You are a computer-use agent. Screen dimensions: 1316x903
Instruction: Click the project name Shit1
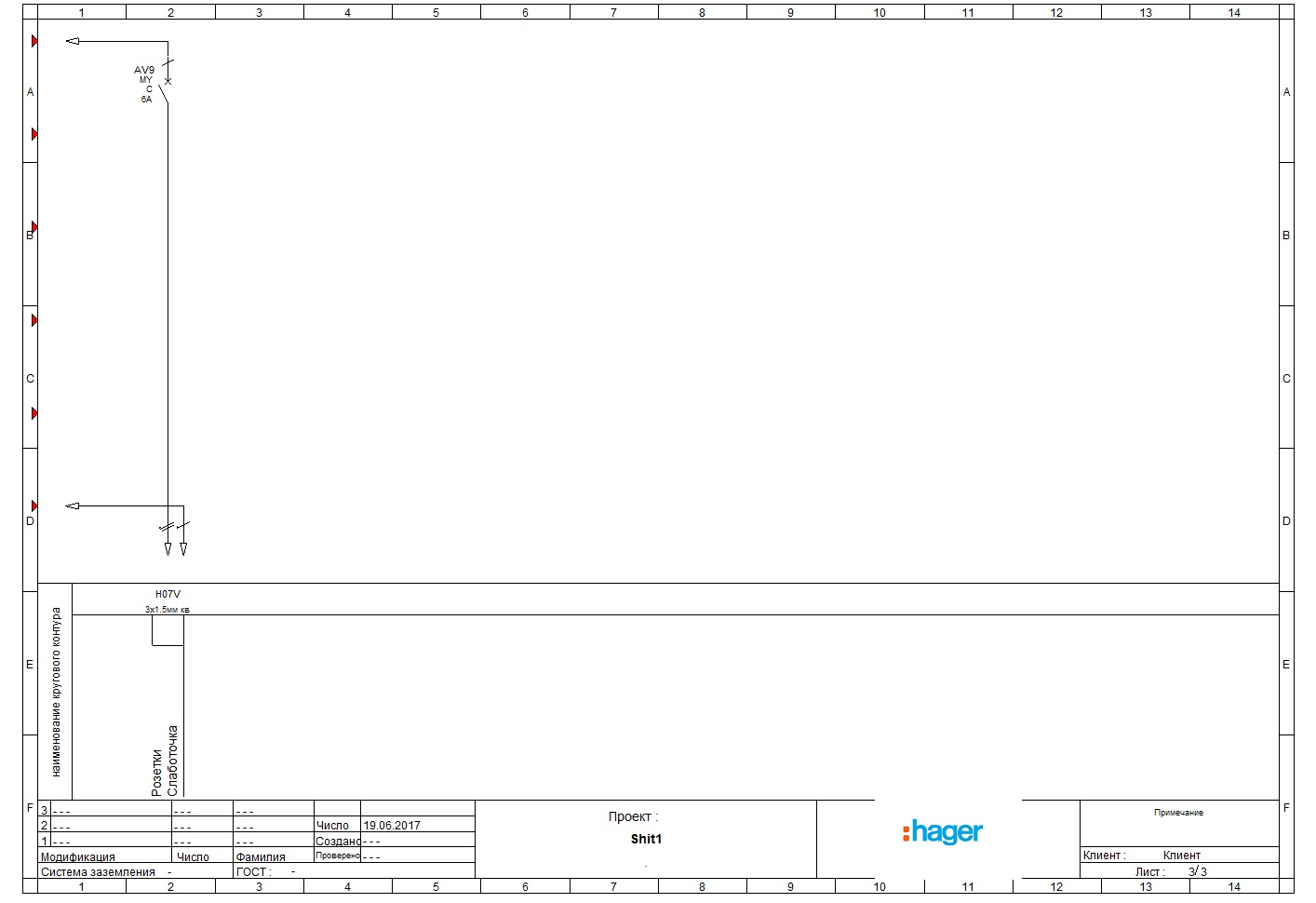pyautogui.click(x=646, y=839)
